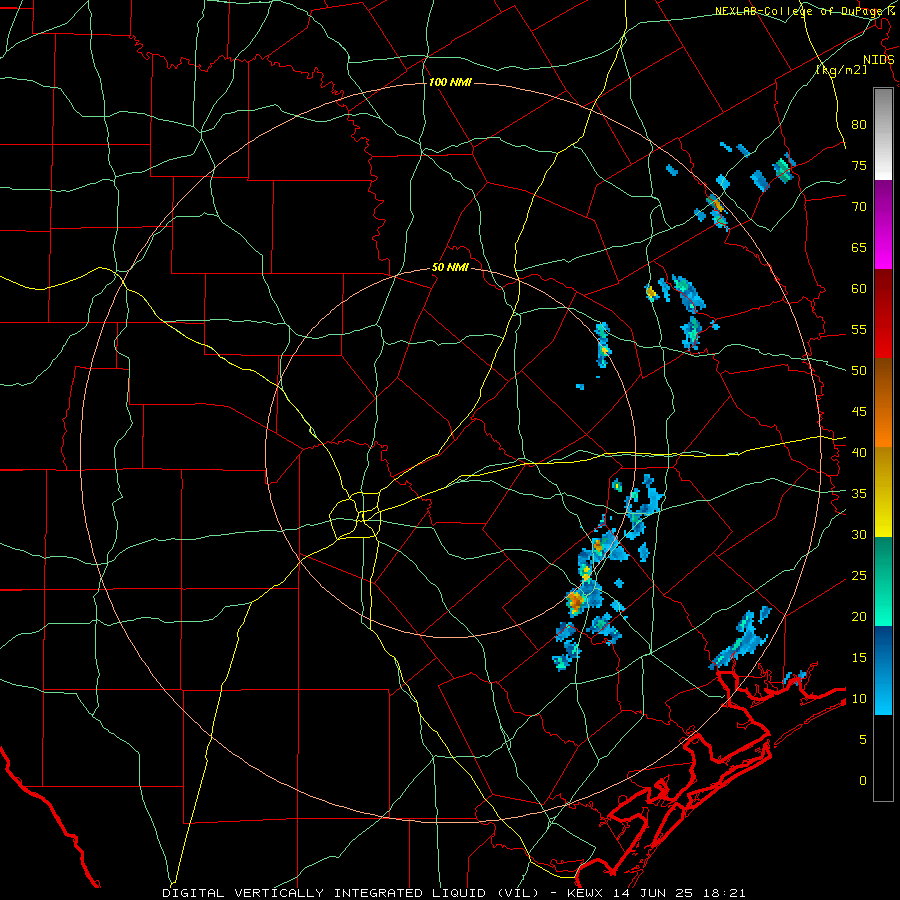This screenshot has width=900, height=900.
Task: Click the legend value 80
Action: point(859,125)
